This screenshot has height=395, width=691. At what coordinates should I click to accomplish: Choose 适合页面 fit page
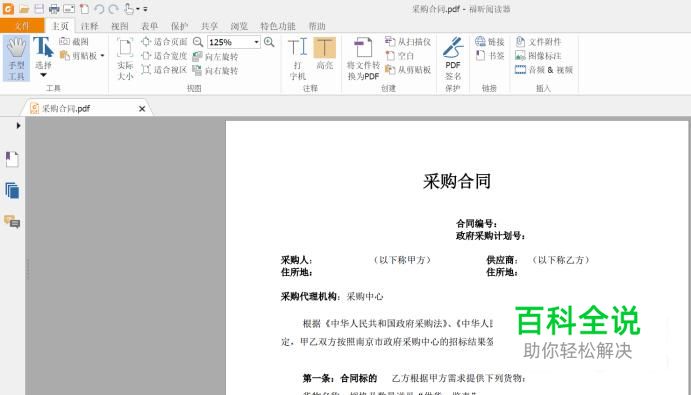(164, 41)
